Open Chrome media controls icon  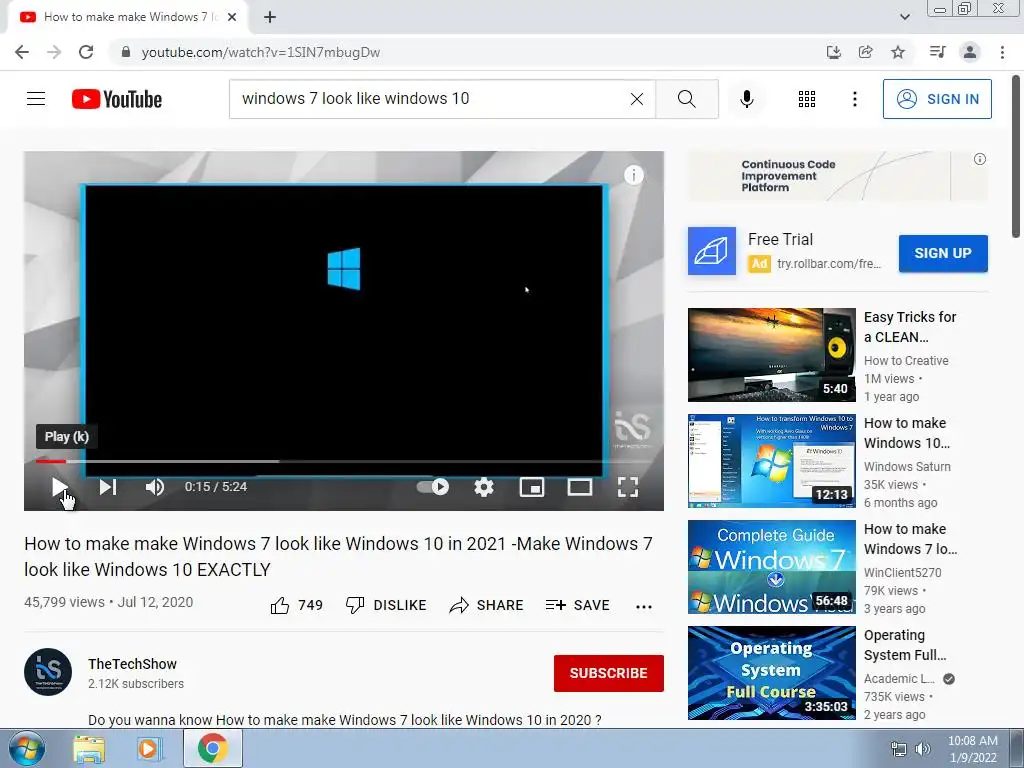coord(938,52)
